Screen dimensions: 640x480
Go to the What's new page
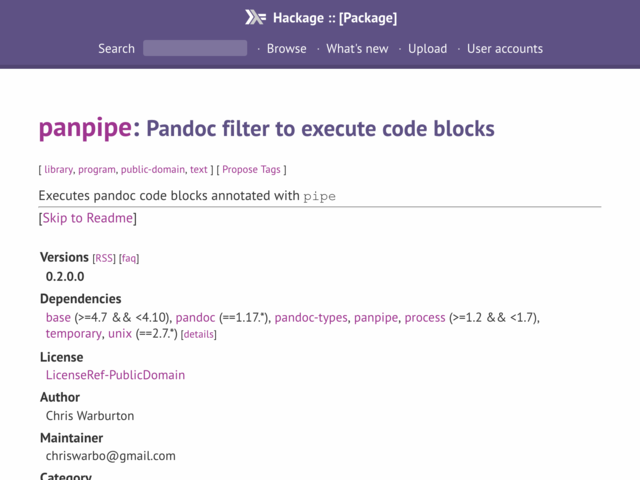pyautogui.click(x=357, y=49)
